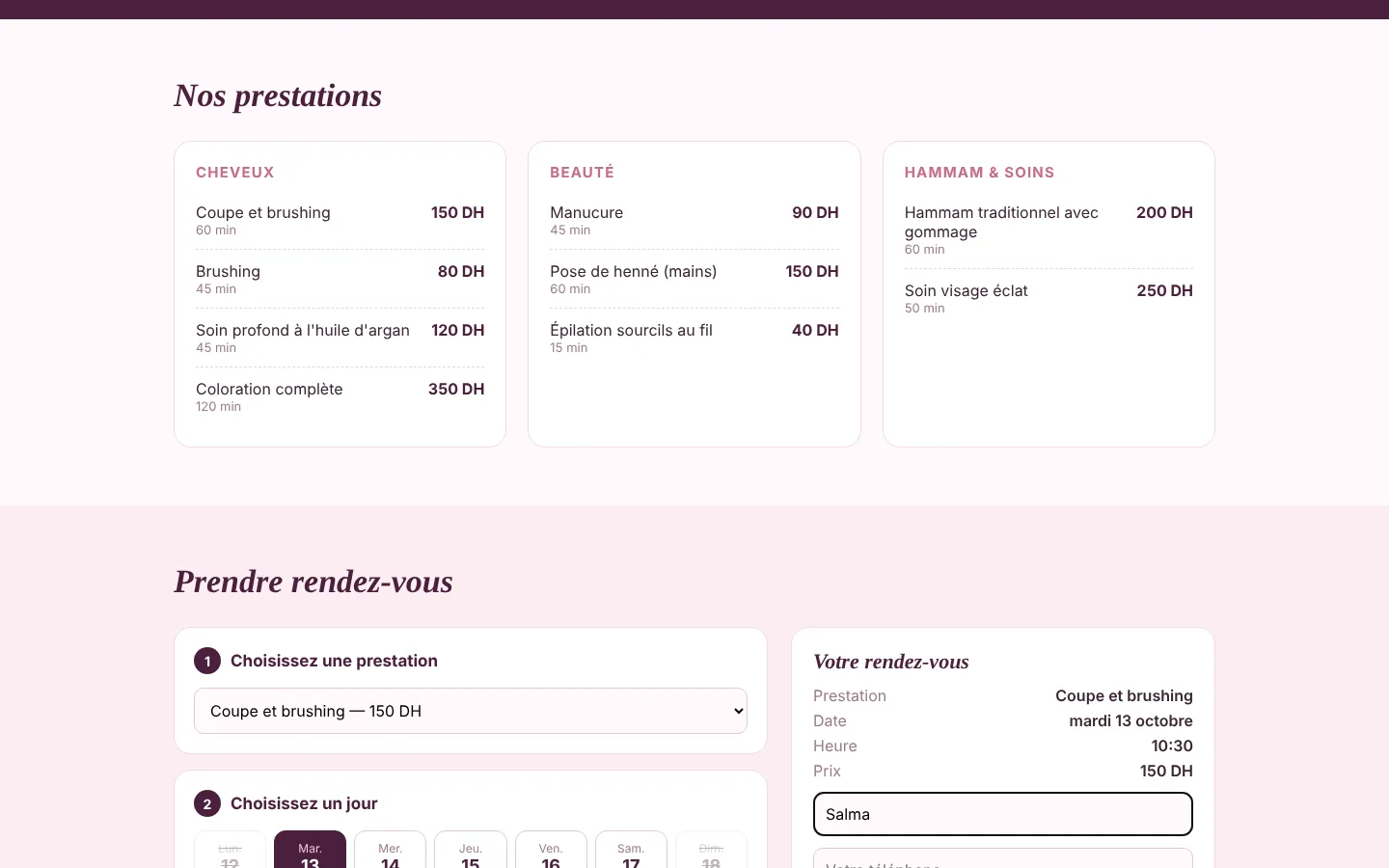Click the "120 min" duration under Coloration complète

(218, 407)
